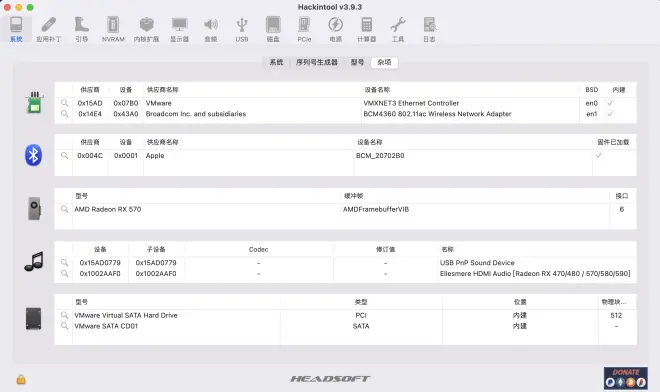Click the magnifier icon in the VMware SATA CD01 row
The width and height of the screenshot is (660, 392).
pyautogui.click(x=64, y=326)
